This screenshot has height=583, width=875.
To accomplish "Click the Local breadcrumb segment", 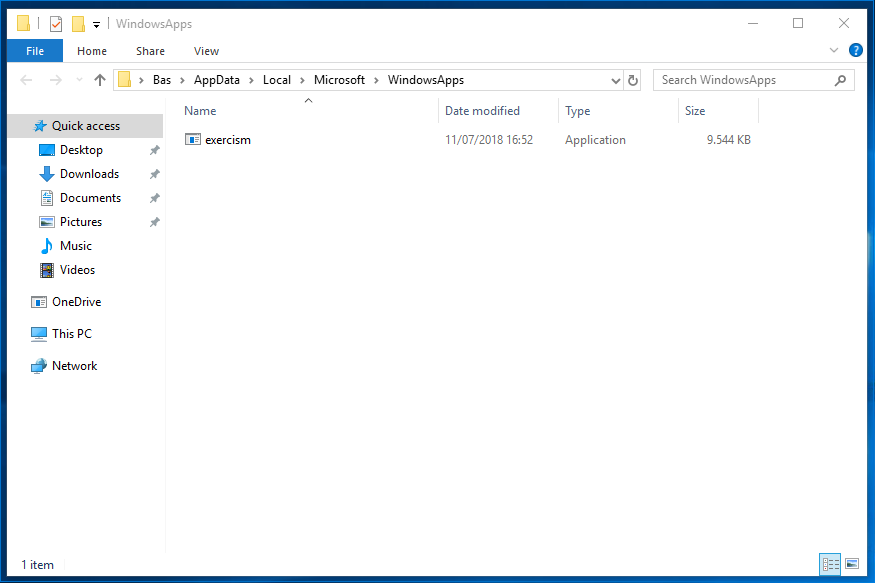I will pos(277,80).
